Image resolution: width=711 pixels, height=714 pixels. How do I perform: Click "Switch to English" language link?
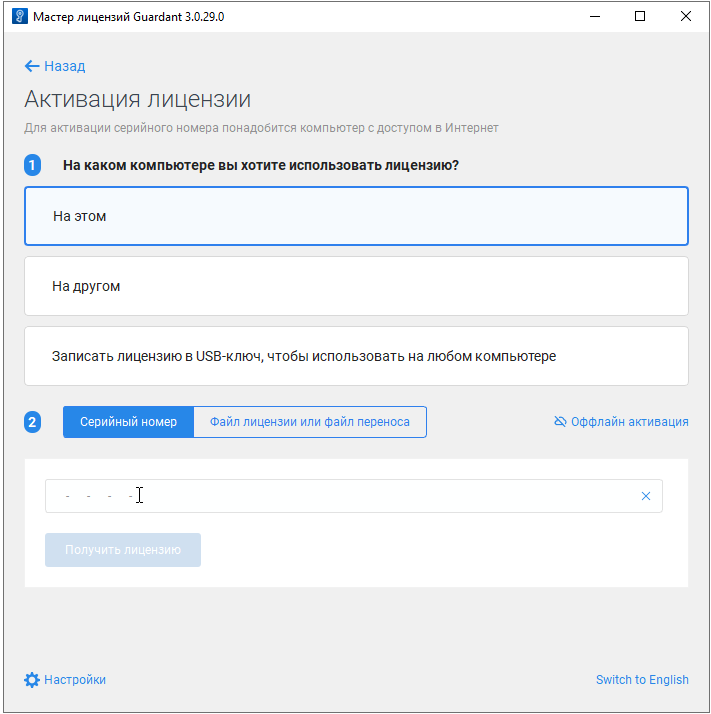tap(642, 680)
